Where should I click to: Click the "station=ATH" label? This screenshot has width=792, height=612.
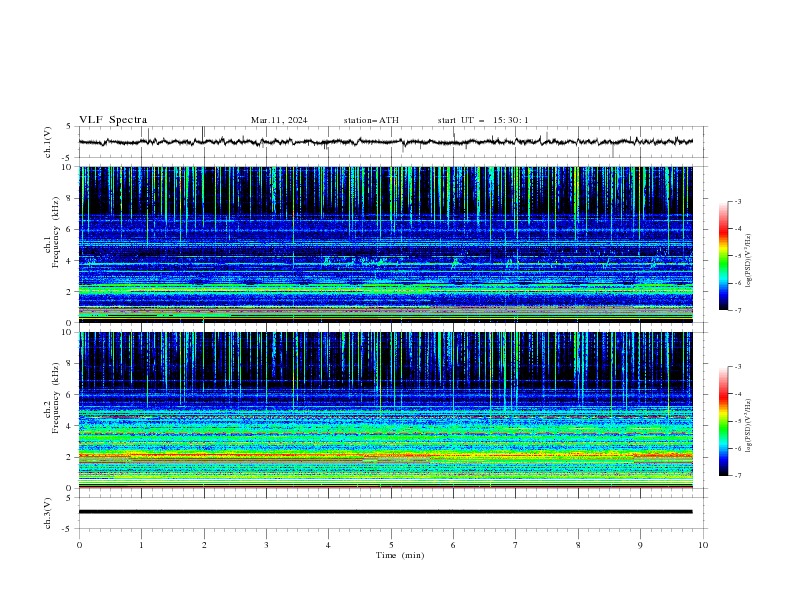(371, 120)
